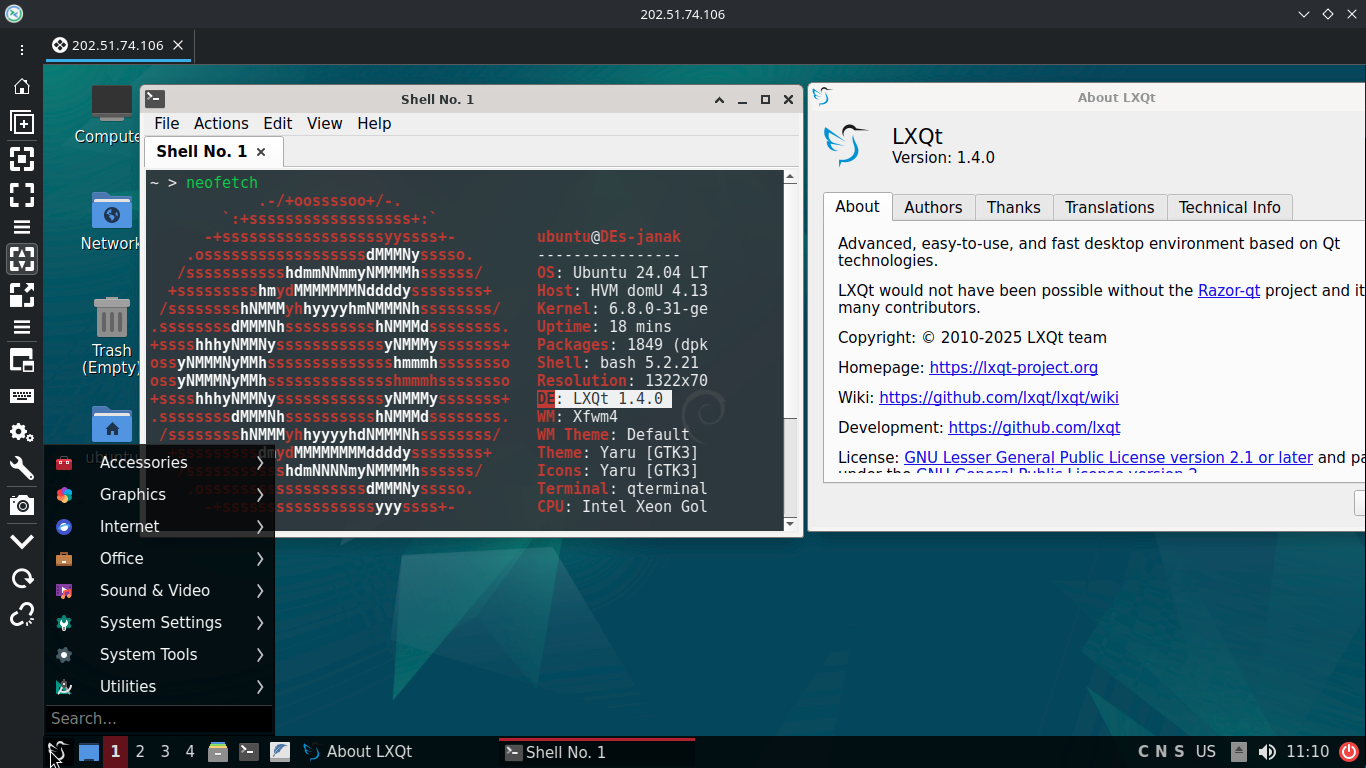Click the removable media eject icon
1366x768 pixels.
coord(1239,752)
